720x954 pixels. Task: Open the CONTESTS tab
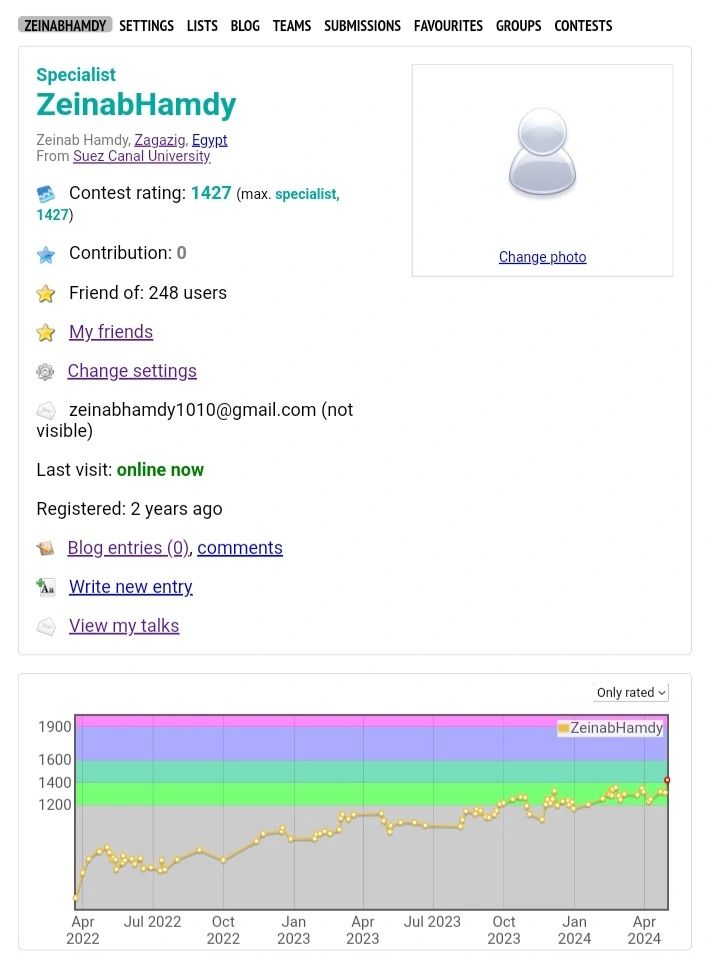tap(583, 26)
